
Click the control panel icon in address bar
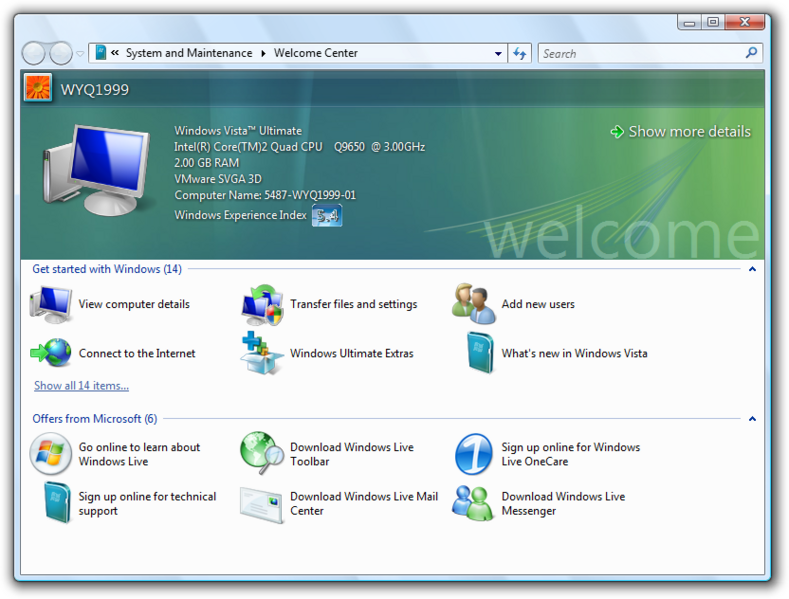point(101,53)
